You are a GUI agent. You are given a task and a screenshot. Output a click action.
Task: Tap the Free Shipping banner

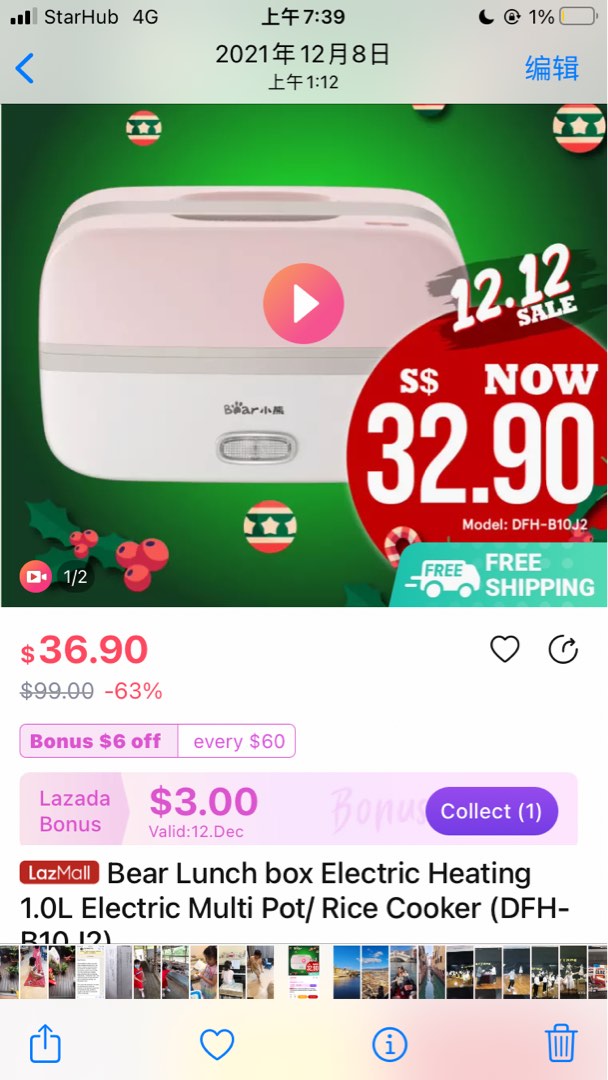[x=499, y=575]
